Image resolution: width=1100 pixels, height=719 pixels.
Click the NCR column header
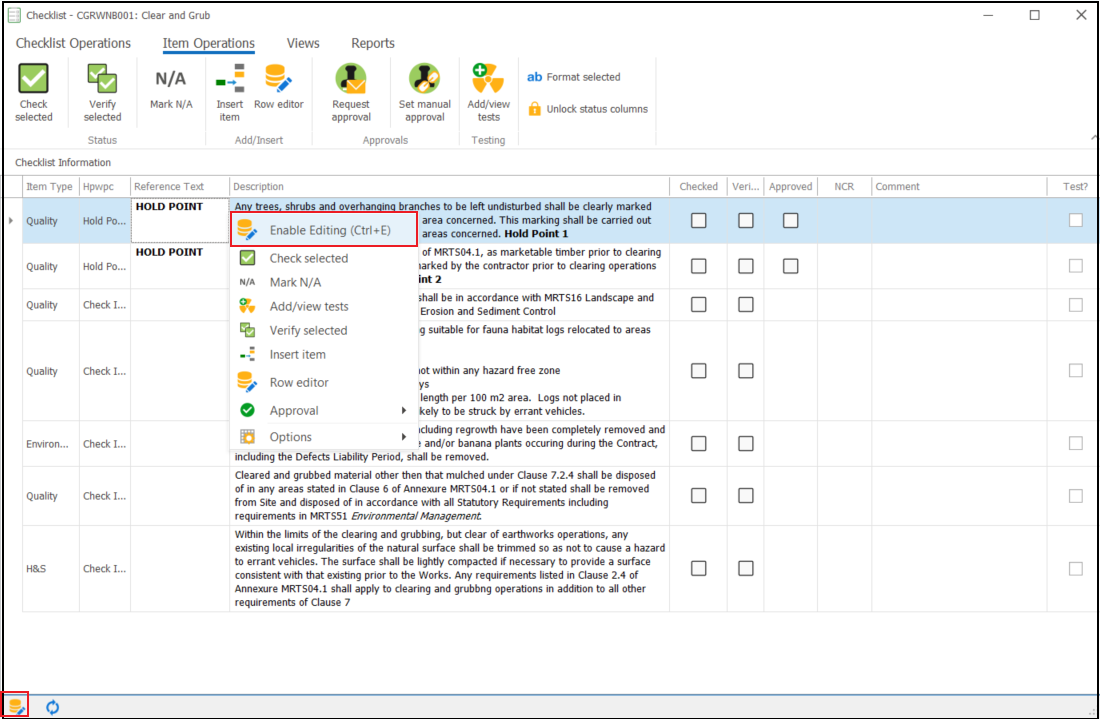[x=844, y=187]
